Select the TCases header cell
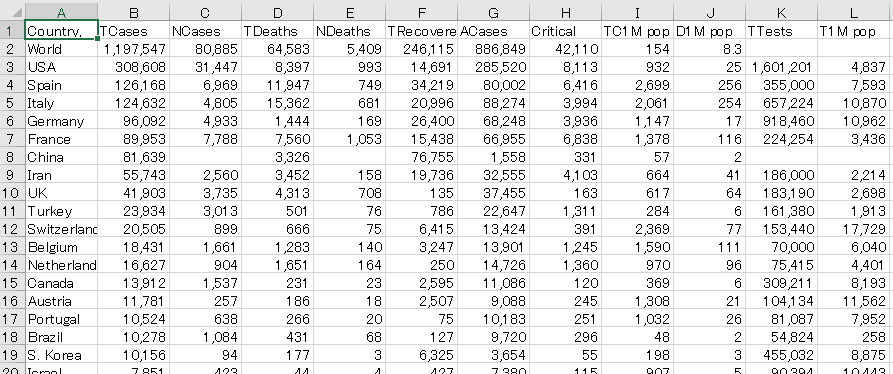The width and height of the screenshot is (893, 374). tap(133, 31)
